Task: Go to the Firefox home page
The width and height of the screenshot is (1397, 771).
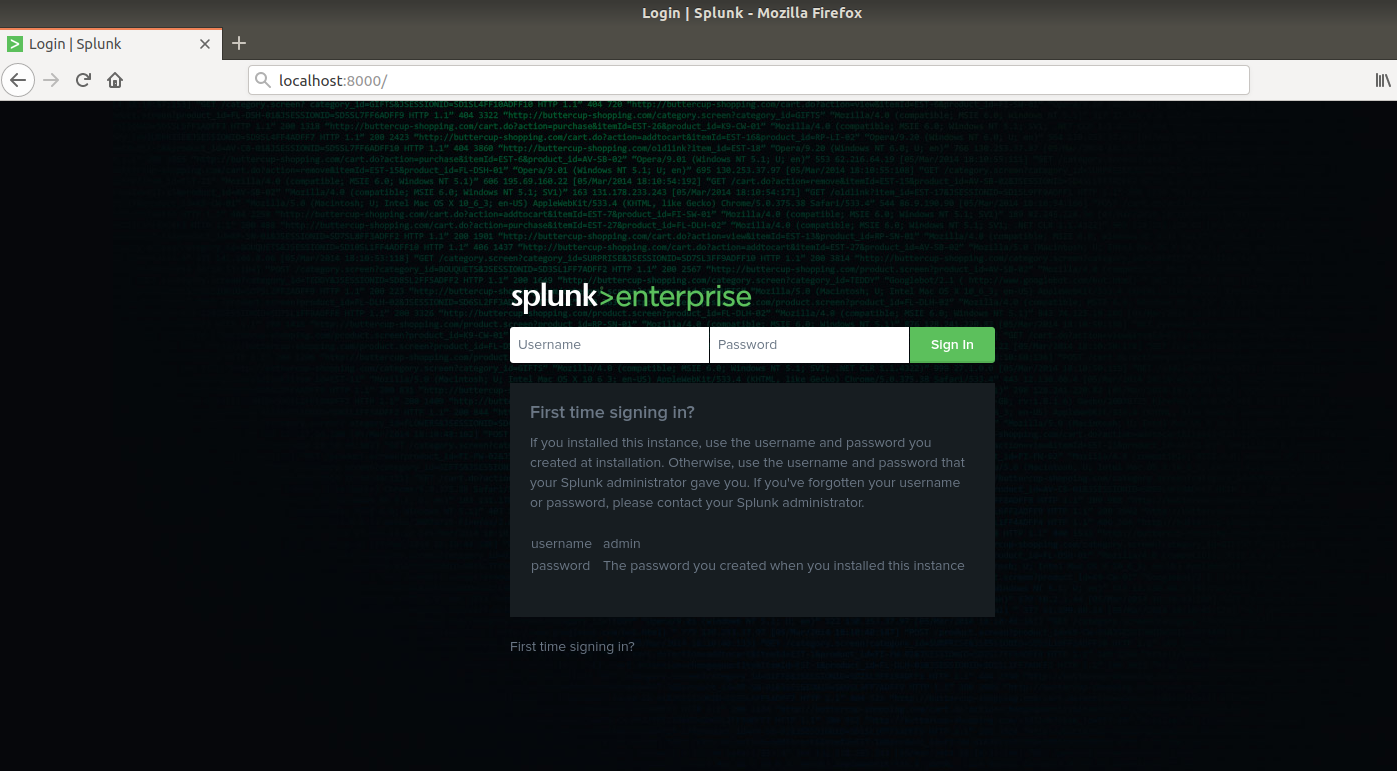Action: pos(115,80)
